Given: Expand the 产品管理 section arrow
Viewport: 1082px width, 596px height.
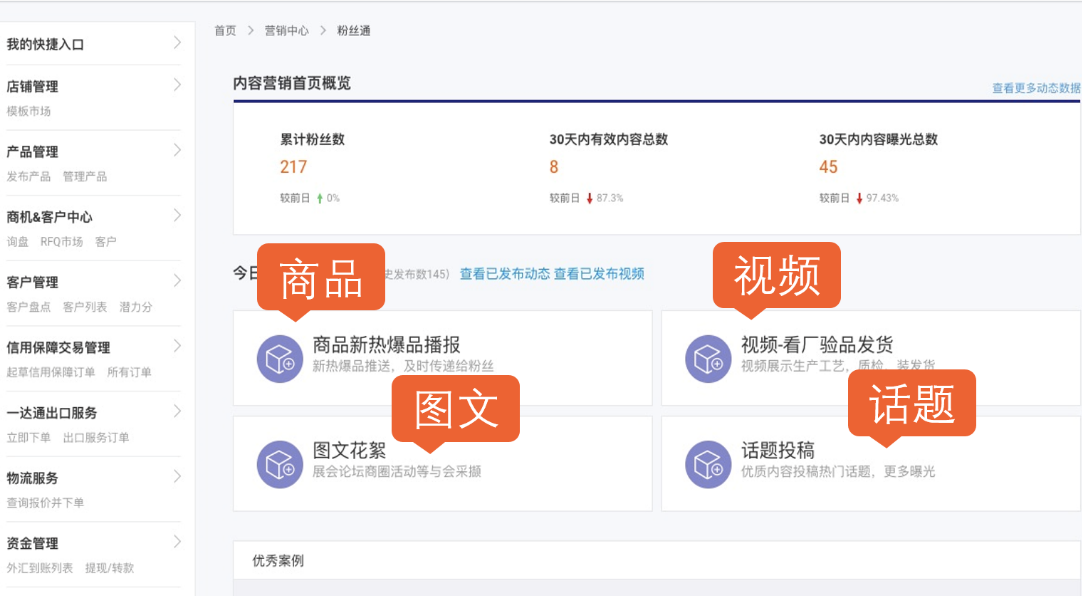Looking at the screenshot, I should [177, 151].
